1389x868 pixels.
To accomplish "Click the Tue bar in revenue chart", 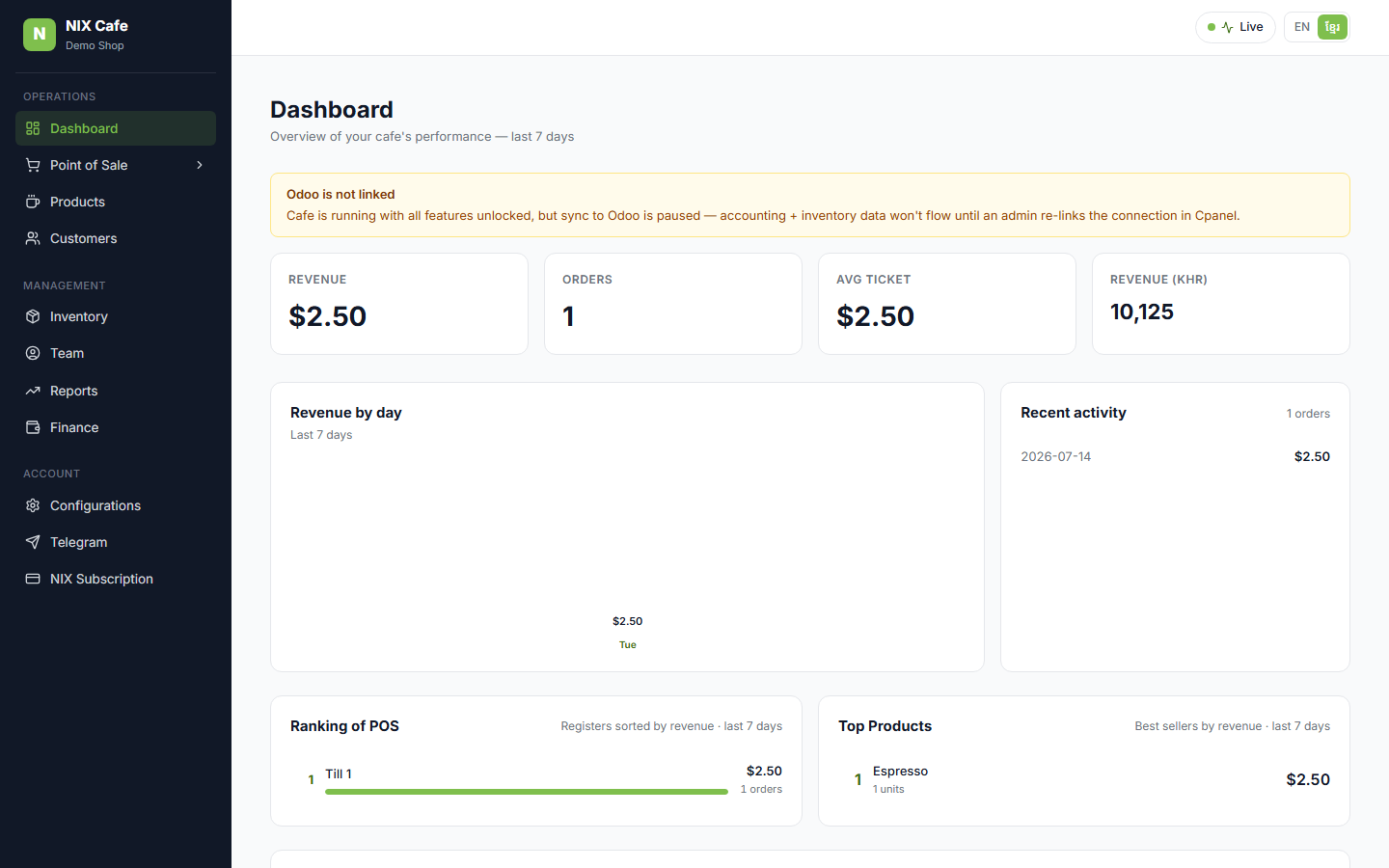I will point(627,633).
